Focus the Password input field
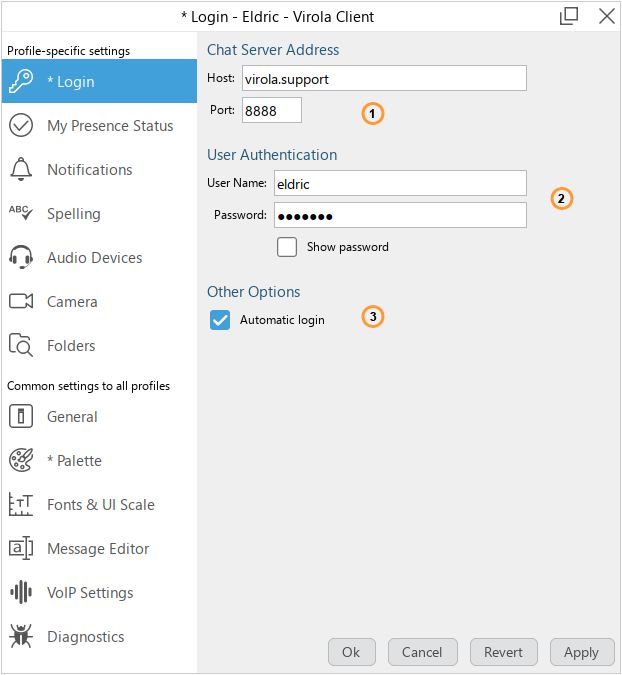The height and width of the screenshot is (675, 622). (400, 215)
